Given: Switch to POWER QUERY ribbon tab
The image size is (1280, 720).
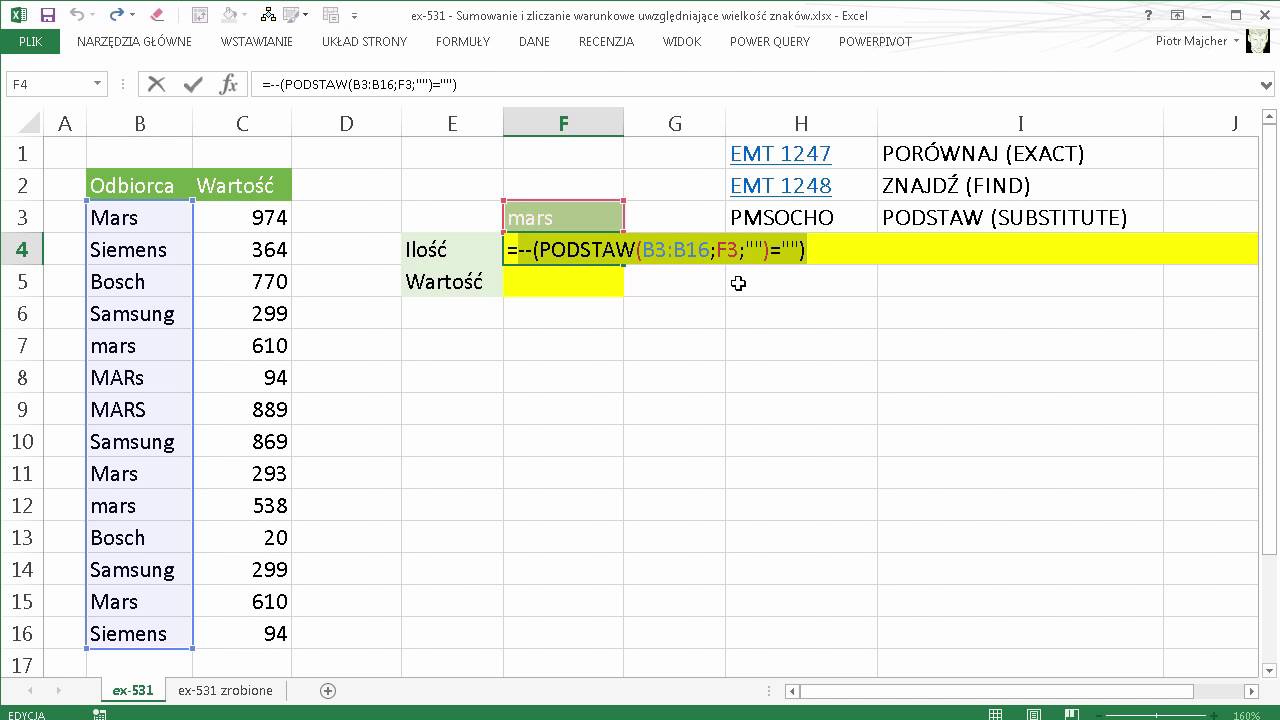Looking at the screenshot, I should pos(770,41).
